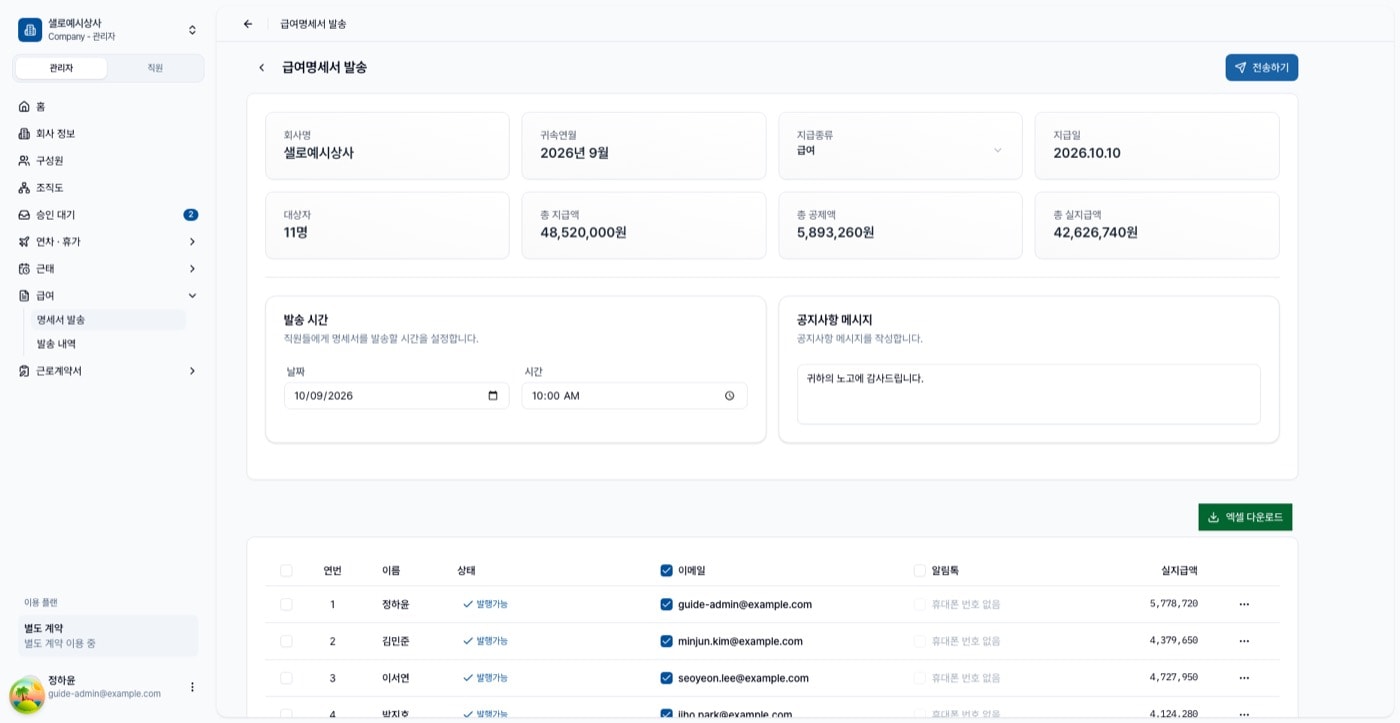Switch to the 직원 tab

(155, 68)
